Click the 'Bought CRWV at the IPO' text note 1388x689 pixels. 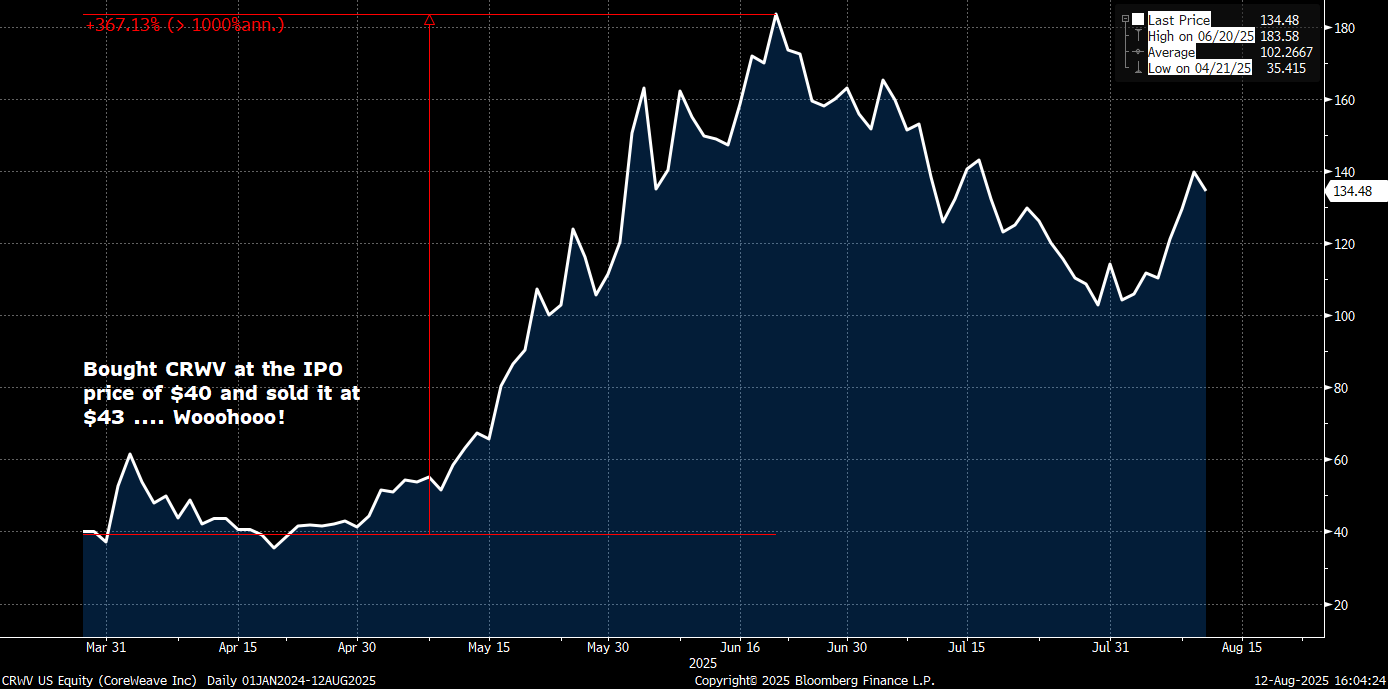tap(222, 393)
